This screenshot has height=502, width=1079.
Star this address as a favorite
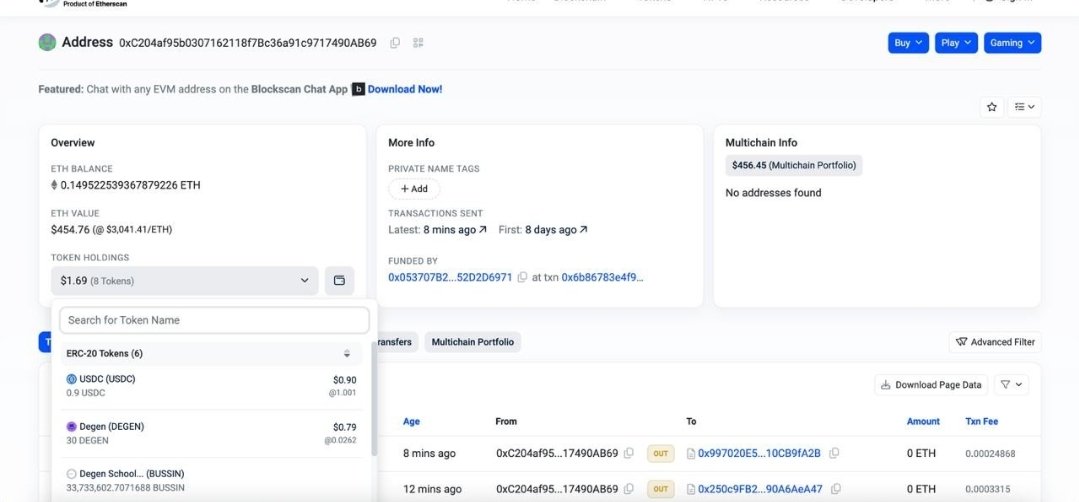coord(992,107)
